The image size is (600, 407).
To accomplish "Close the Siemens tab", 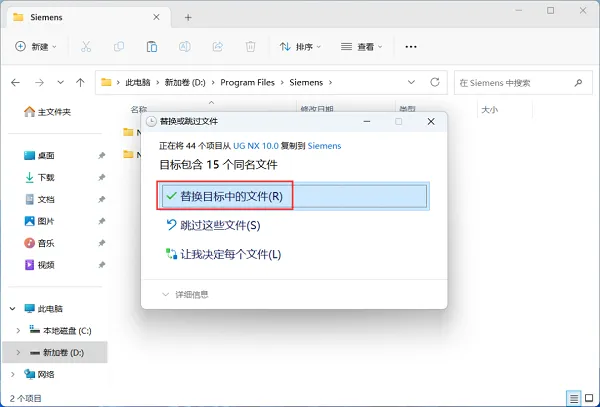I will pos(157,17).
